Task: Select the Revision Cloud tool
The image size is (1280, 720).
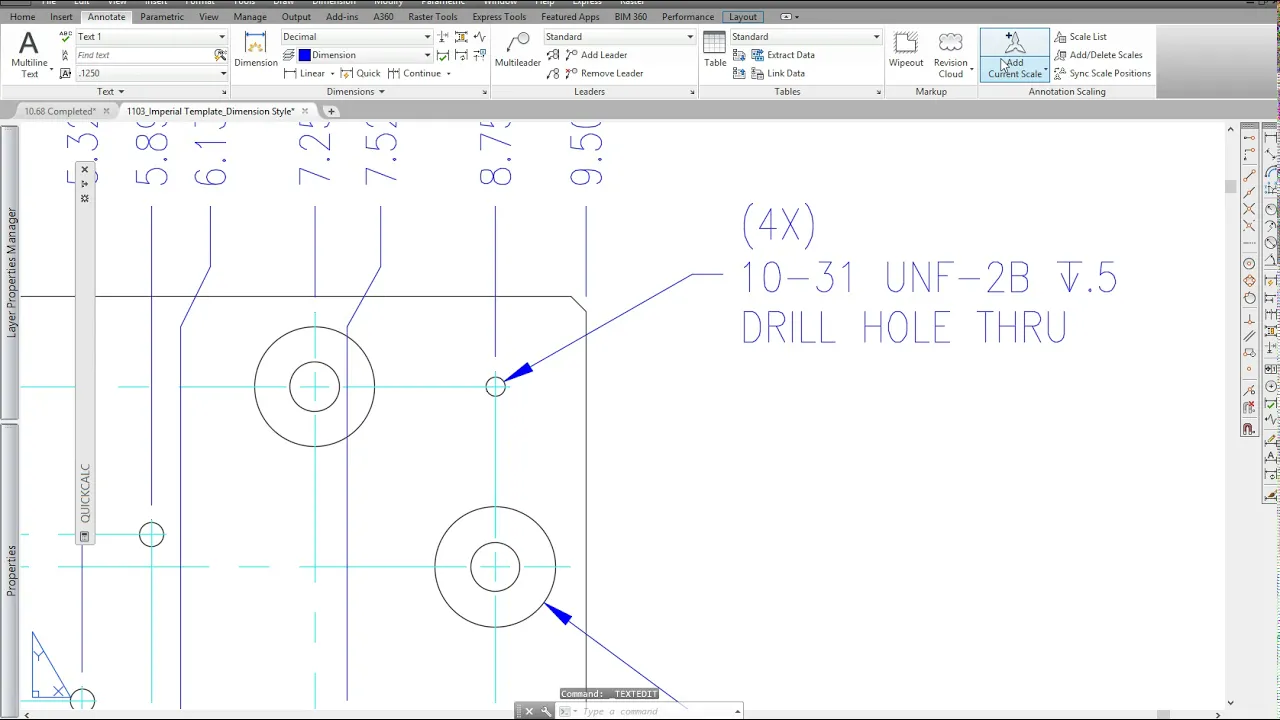Action: click(x=950, y=55)
